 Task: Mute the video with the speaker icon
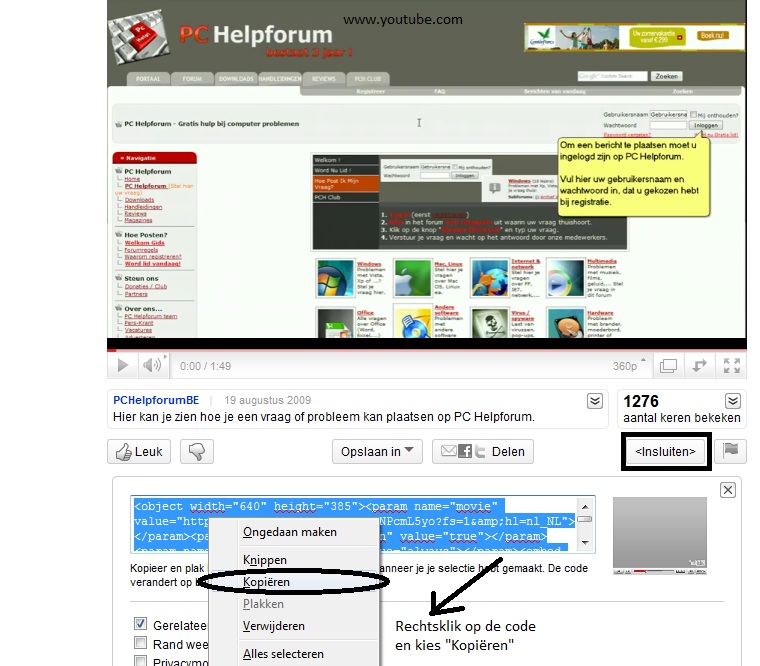point(151,365)
